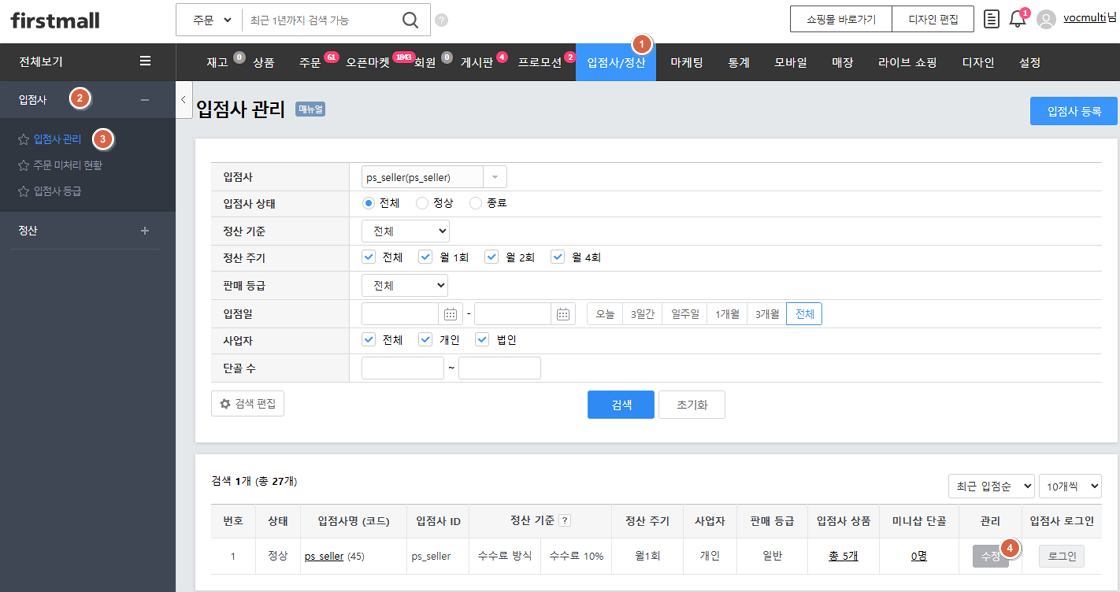Click the start 입점일 date field

coord(400,313)
